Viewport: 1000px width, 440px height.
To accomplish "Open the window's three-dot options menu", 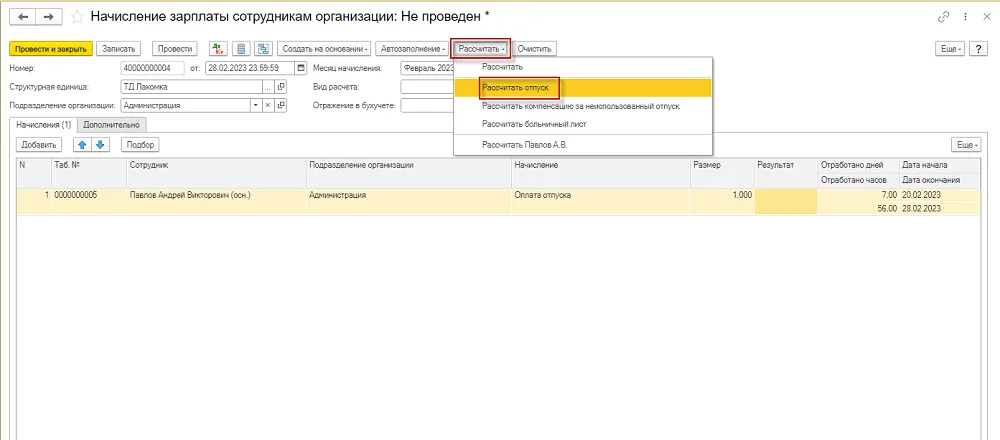I will pos(964,17).
